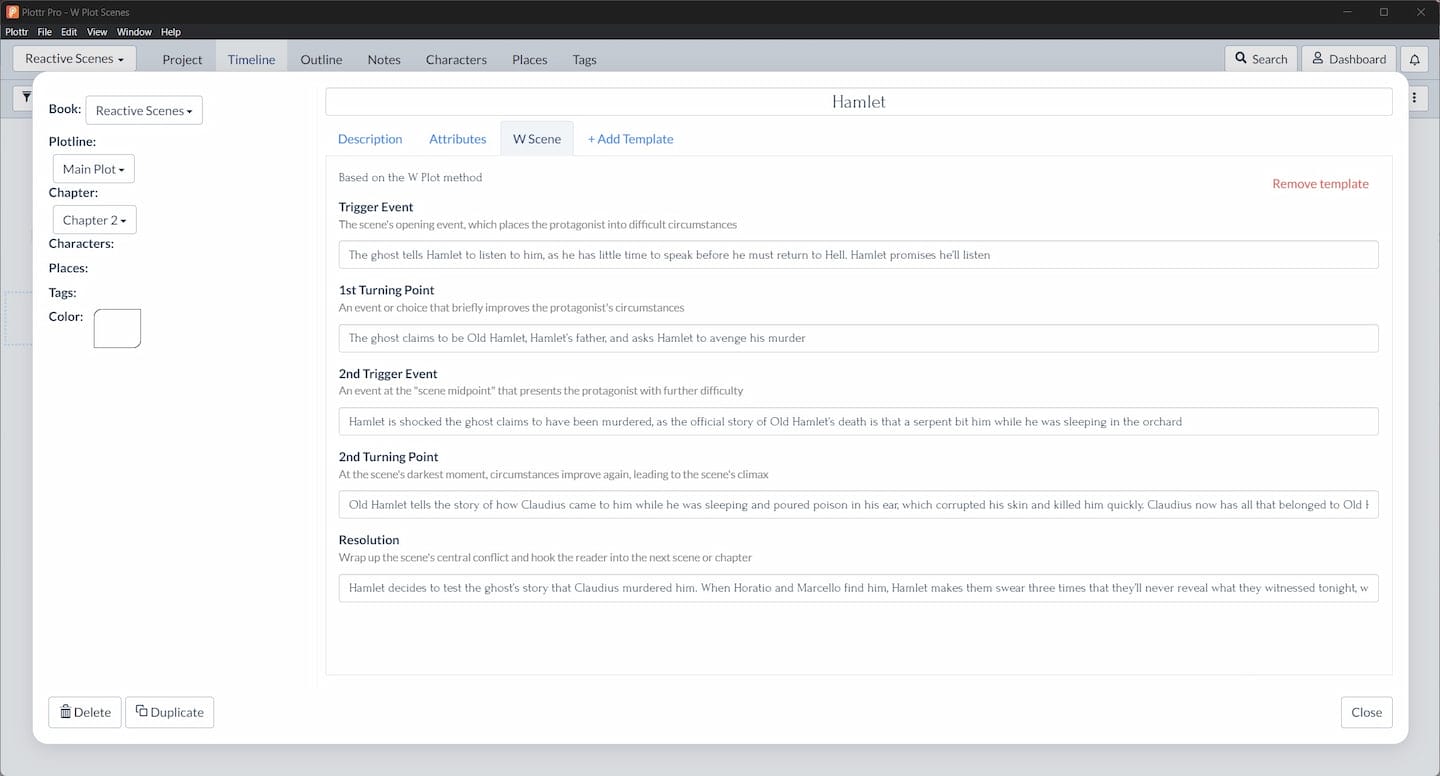Delete this scene card
Screen dimensions: 1440x776
click(85, 712)
